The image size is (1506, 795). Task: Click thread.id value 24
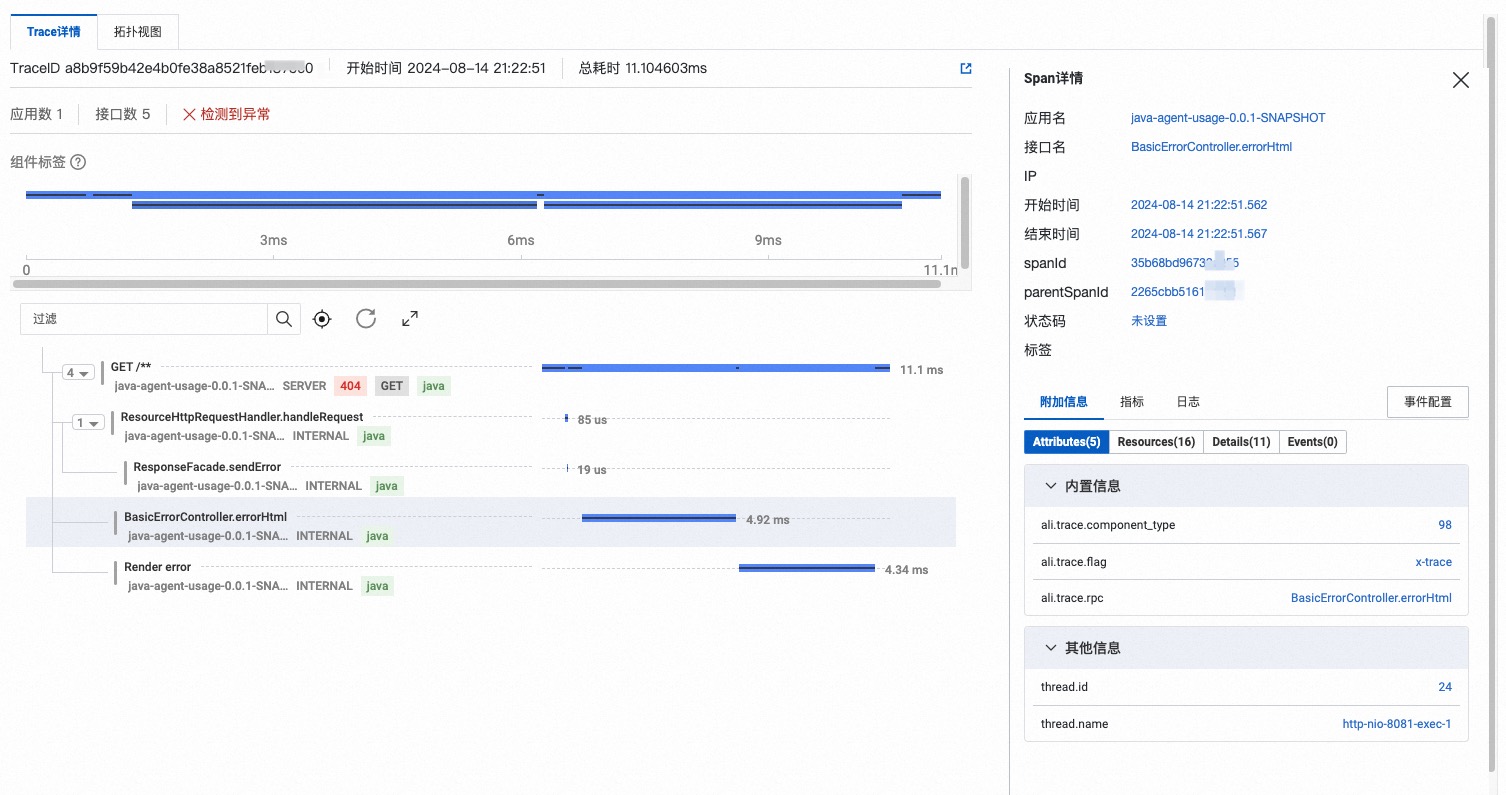click(x=1445, y=687)
